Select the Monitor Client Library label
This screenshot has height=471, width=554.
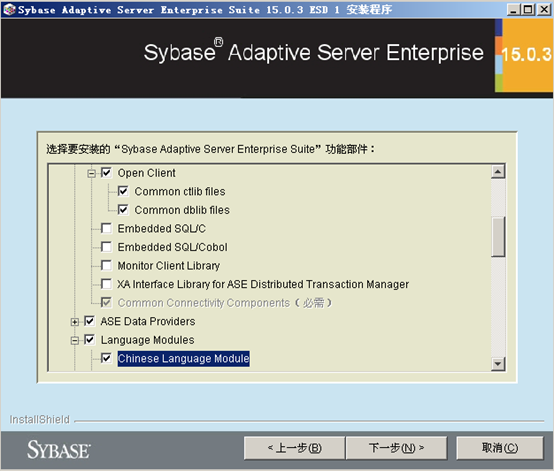pyautogui.click(x=169, y=266)
